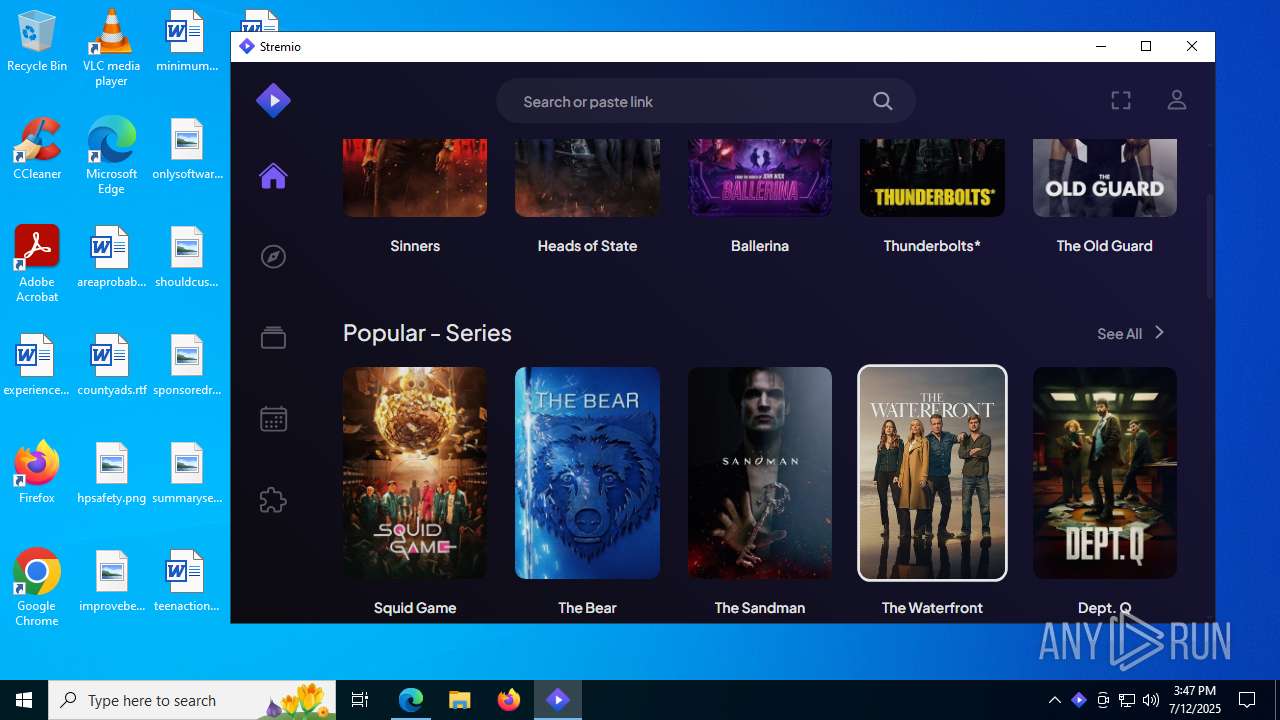Open Task View on the taskbar
The width and height of the screenshot is (1280, 720).
click(360, 700)
